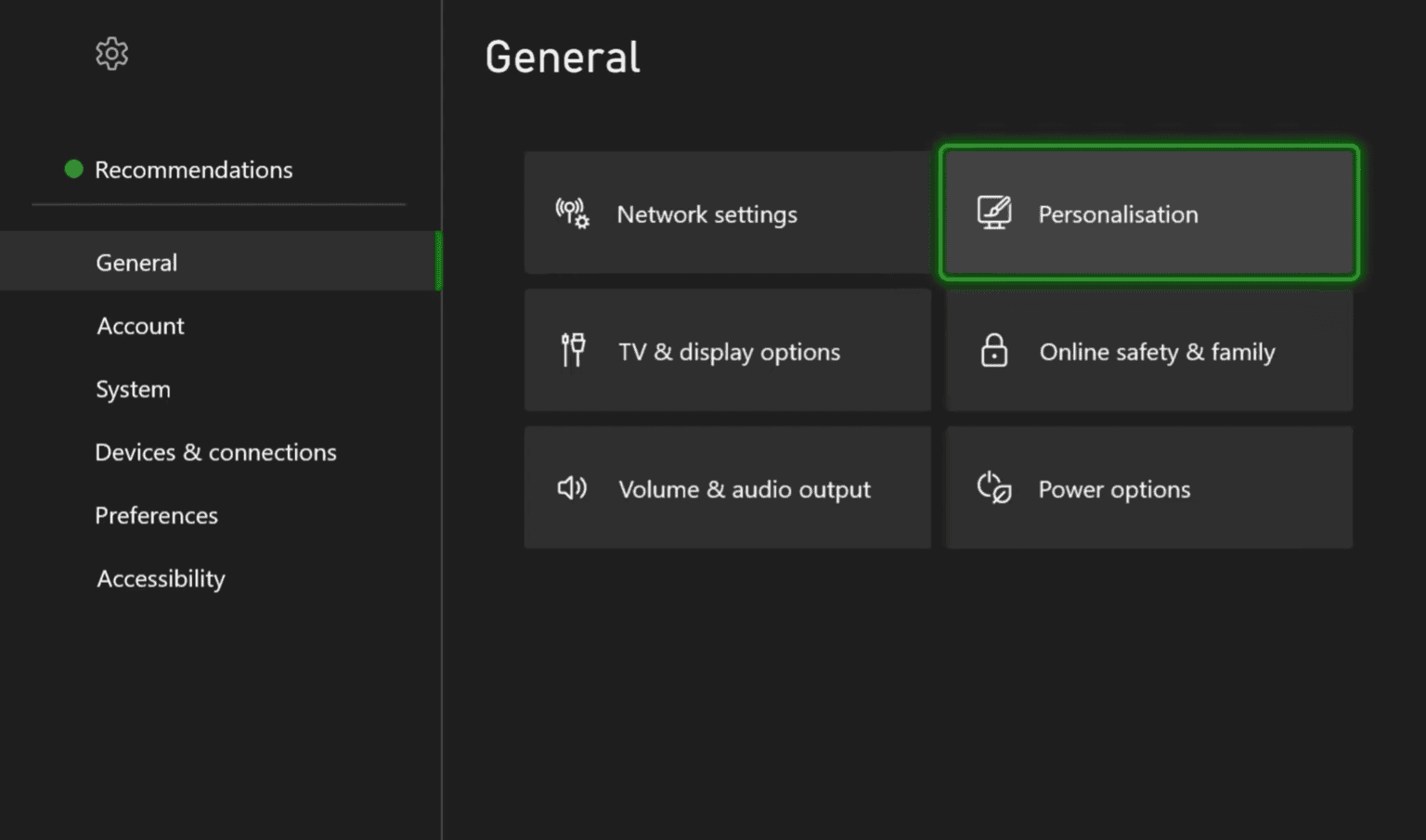Open the Volume & audio output tile
The height and width of the screenshot is (840, 1426).
click(x=728, y=487)
